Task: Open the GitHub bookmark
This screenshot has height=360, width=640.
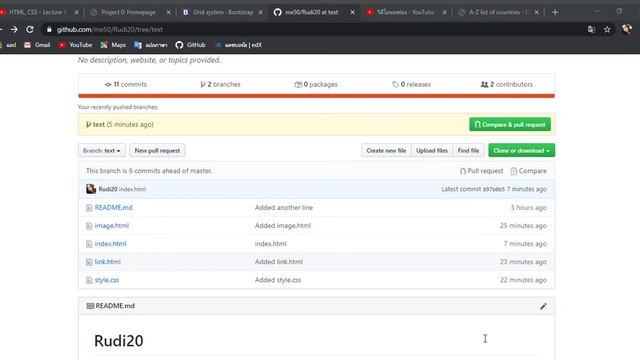Action: [191, 45]
